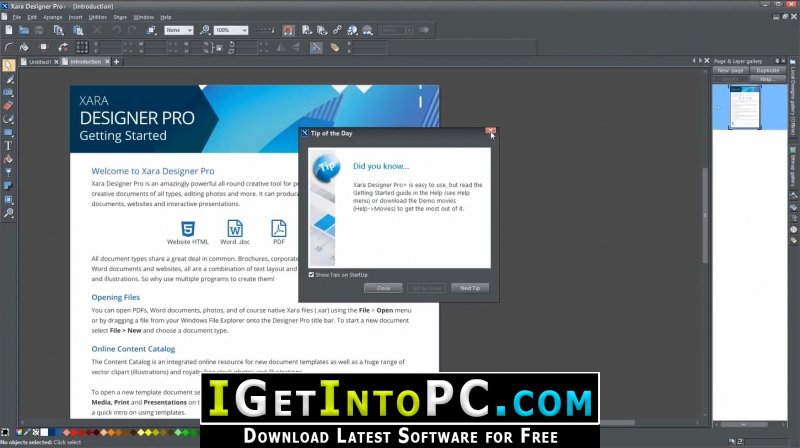The width and height of the screenshot is (800, 448).
Task: Click Duplicate in Page gallery
Action: point(768,70)
